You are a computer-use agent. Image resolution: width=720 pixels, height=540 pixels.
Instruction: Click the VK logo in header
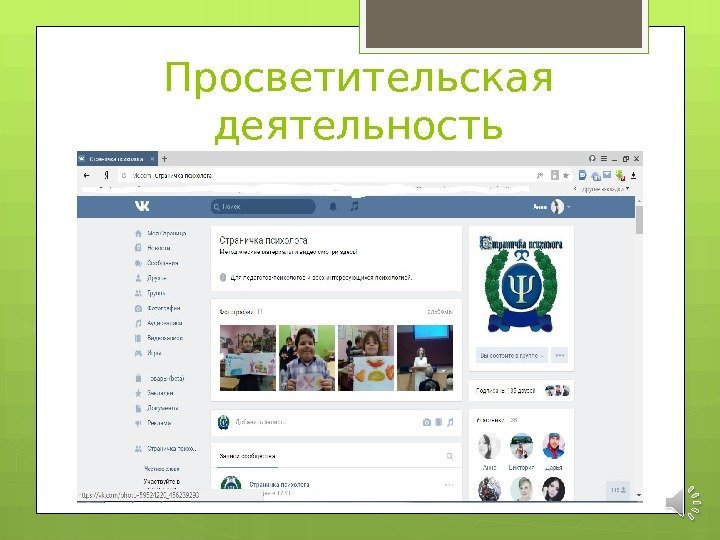142,206
